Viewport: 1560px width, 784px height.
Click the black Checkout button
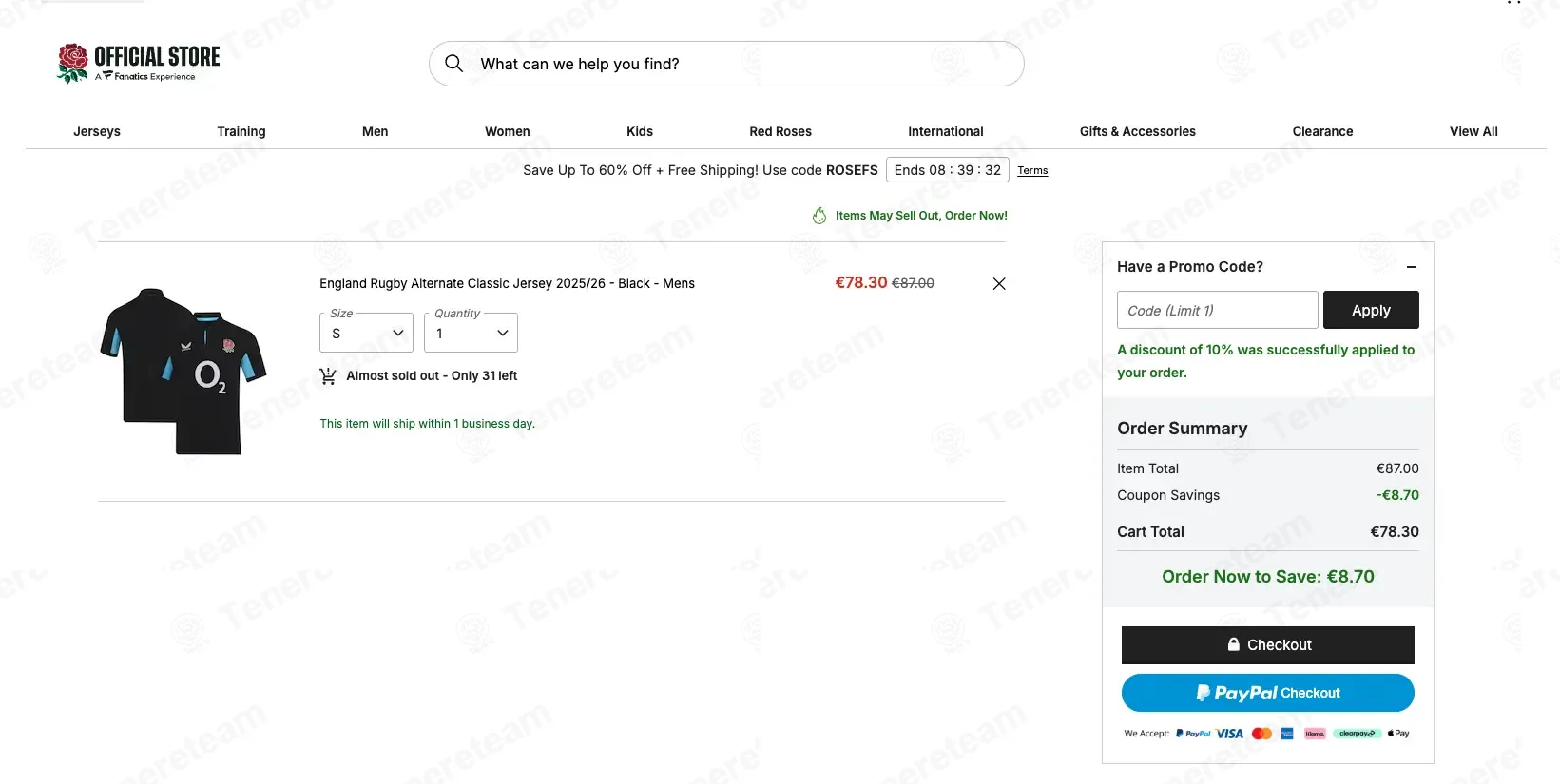click(1268, 645)
